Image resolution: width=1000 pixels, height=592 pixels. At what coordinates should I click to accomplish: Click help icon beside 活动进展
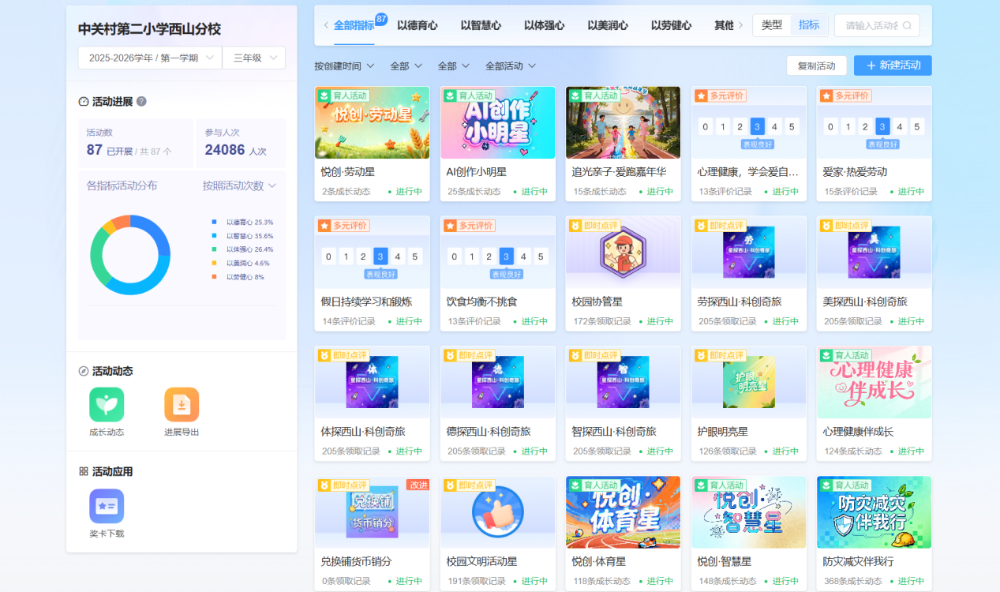(141, 101)
